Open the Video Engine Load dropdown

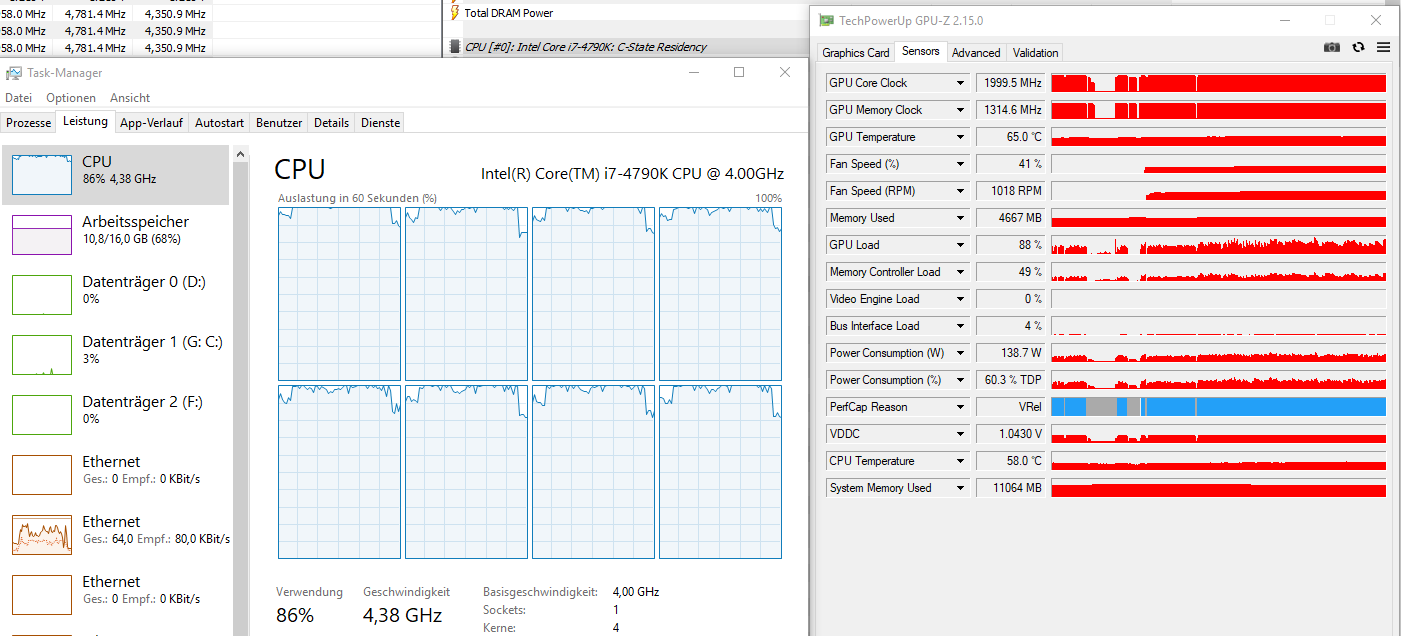click(x=960, y=299)
